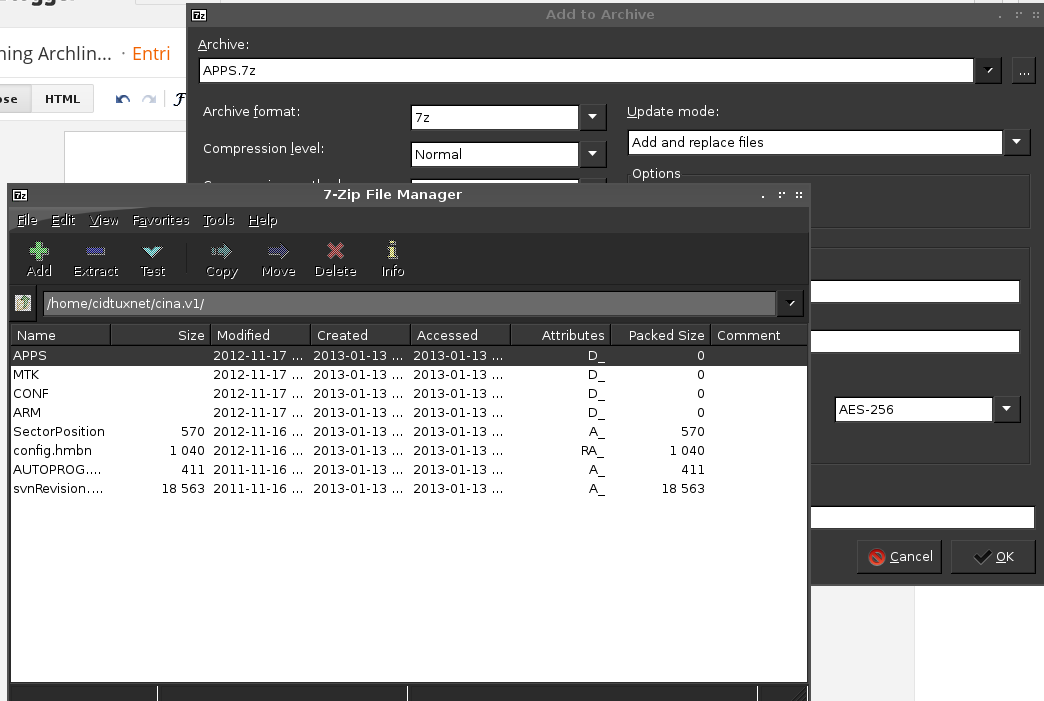Expand the Archive name dropdown
The image size is (1044, 701).
(x=989, y=71)
